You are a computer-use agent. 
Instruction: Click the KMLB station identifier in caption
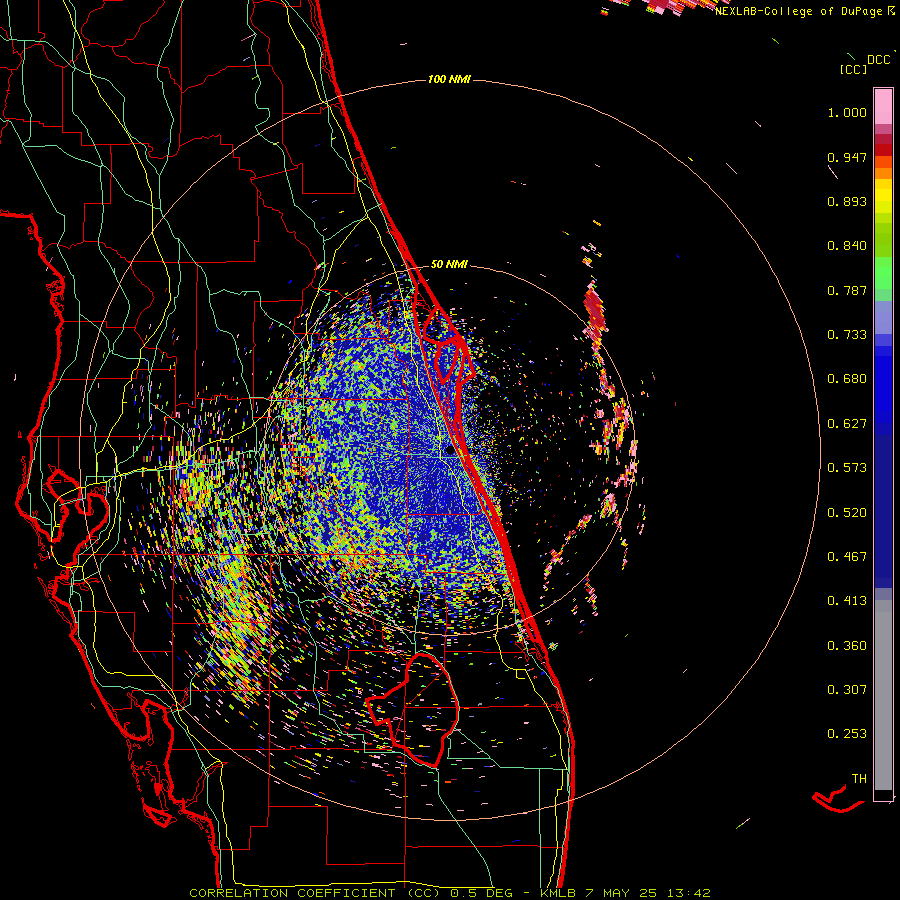point(557,893)
